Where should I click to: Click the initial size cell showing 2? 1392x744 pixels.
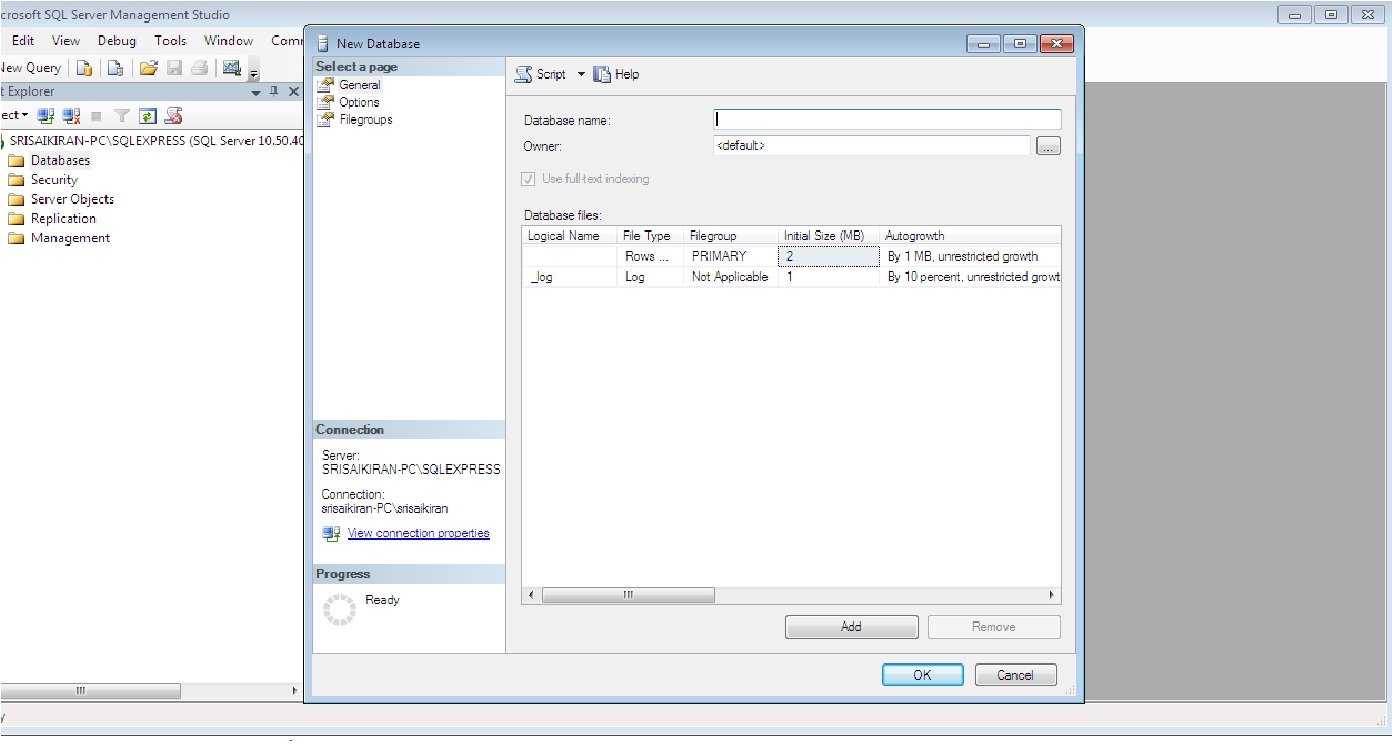(829, 256)
